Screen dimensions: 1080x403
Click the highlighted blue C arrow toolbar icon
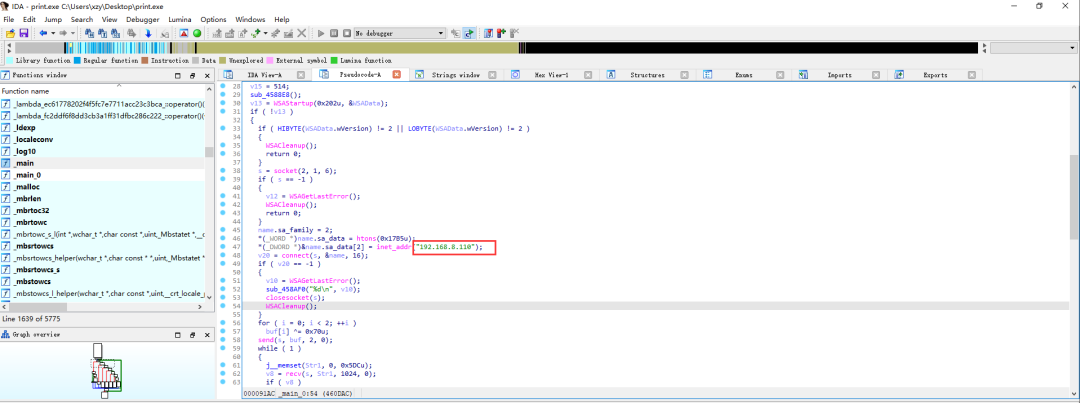468,33
